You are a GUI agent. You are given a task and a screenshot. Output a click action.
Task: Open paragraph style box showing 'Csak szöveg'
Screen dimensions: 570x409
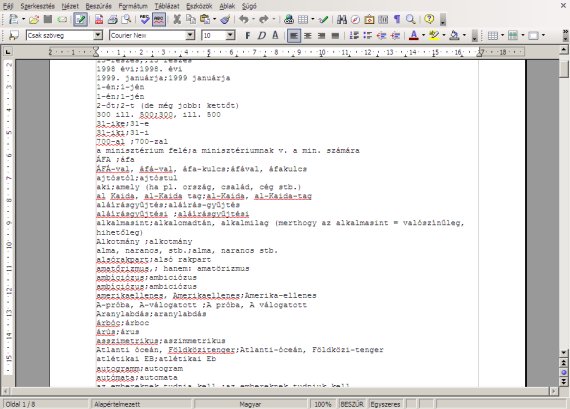[x=64, y=35]
